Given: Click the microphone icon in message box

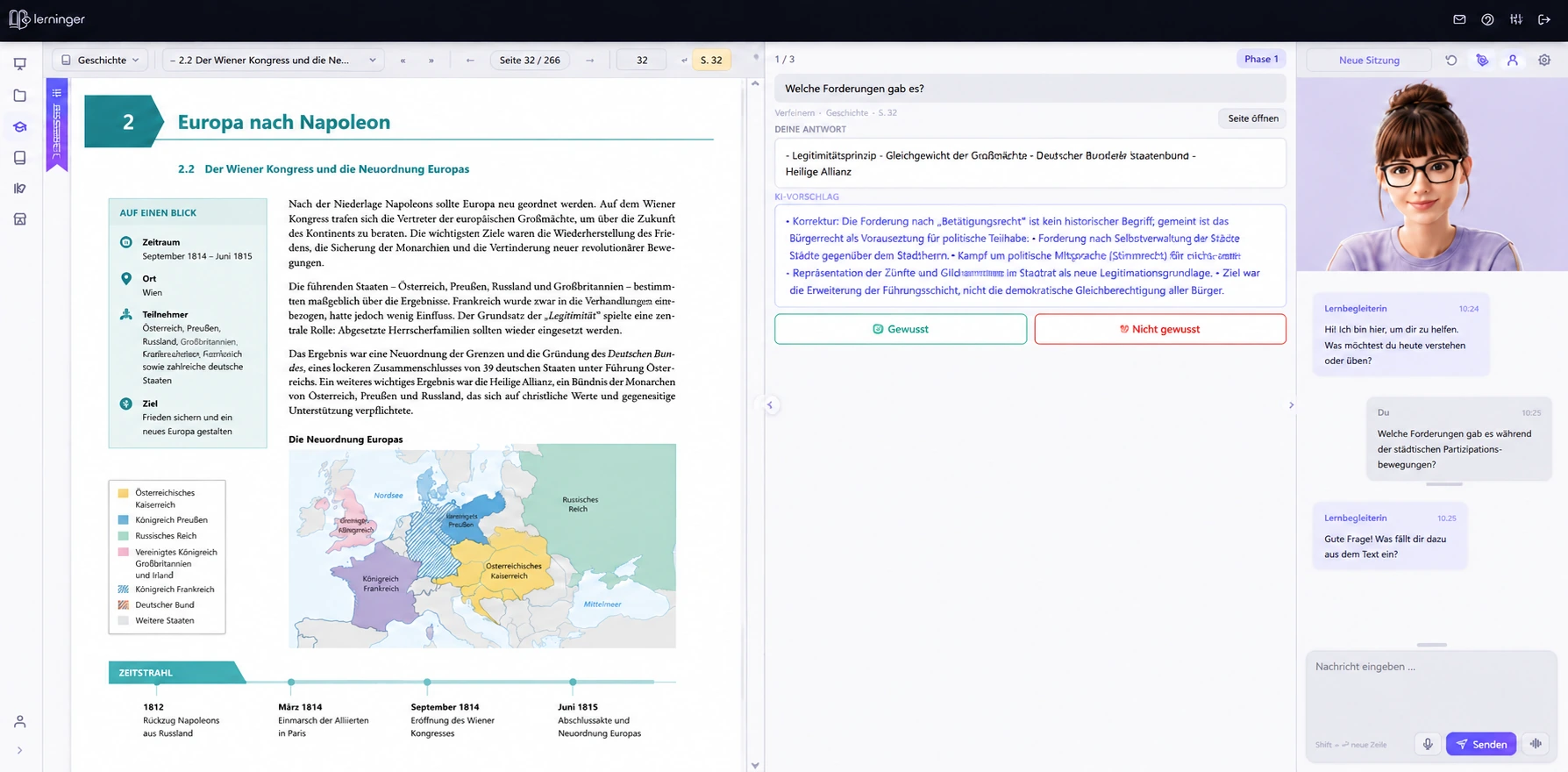Looking at the screenshot, I should click(x=1428, y=744).
